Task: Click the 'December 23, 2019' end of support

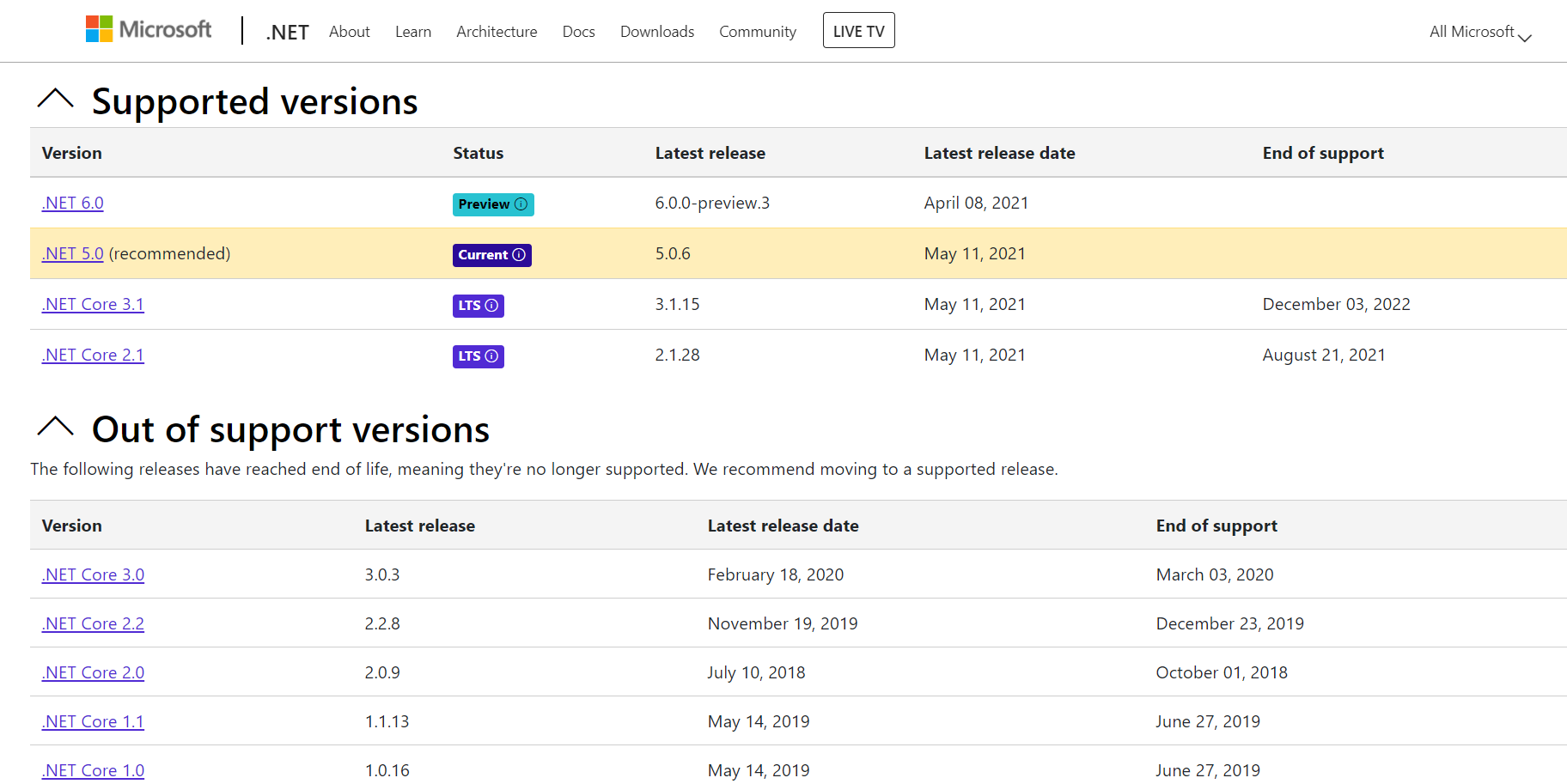Action: click(1230, 624)
